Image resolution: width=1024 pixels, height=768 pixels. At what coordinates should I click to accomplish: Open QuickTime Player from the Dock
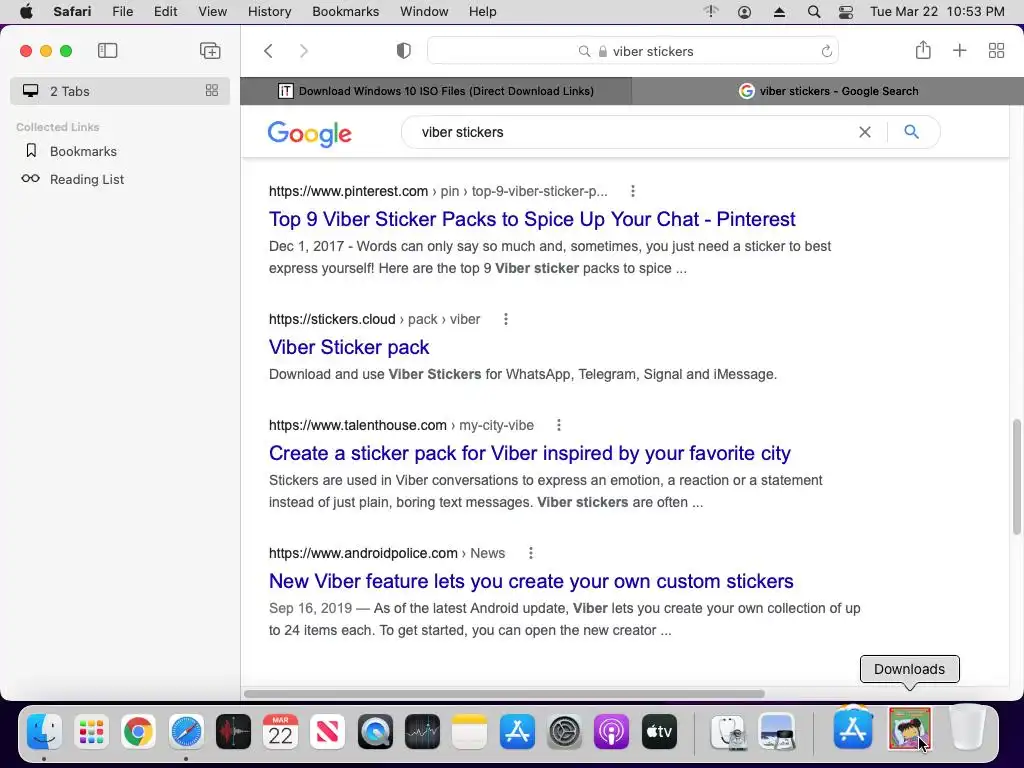(x=375, y=731)
